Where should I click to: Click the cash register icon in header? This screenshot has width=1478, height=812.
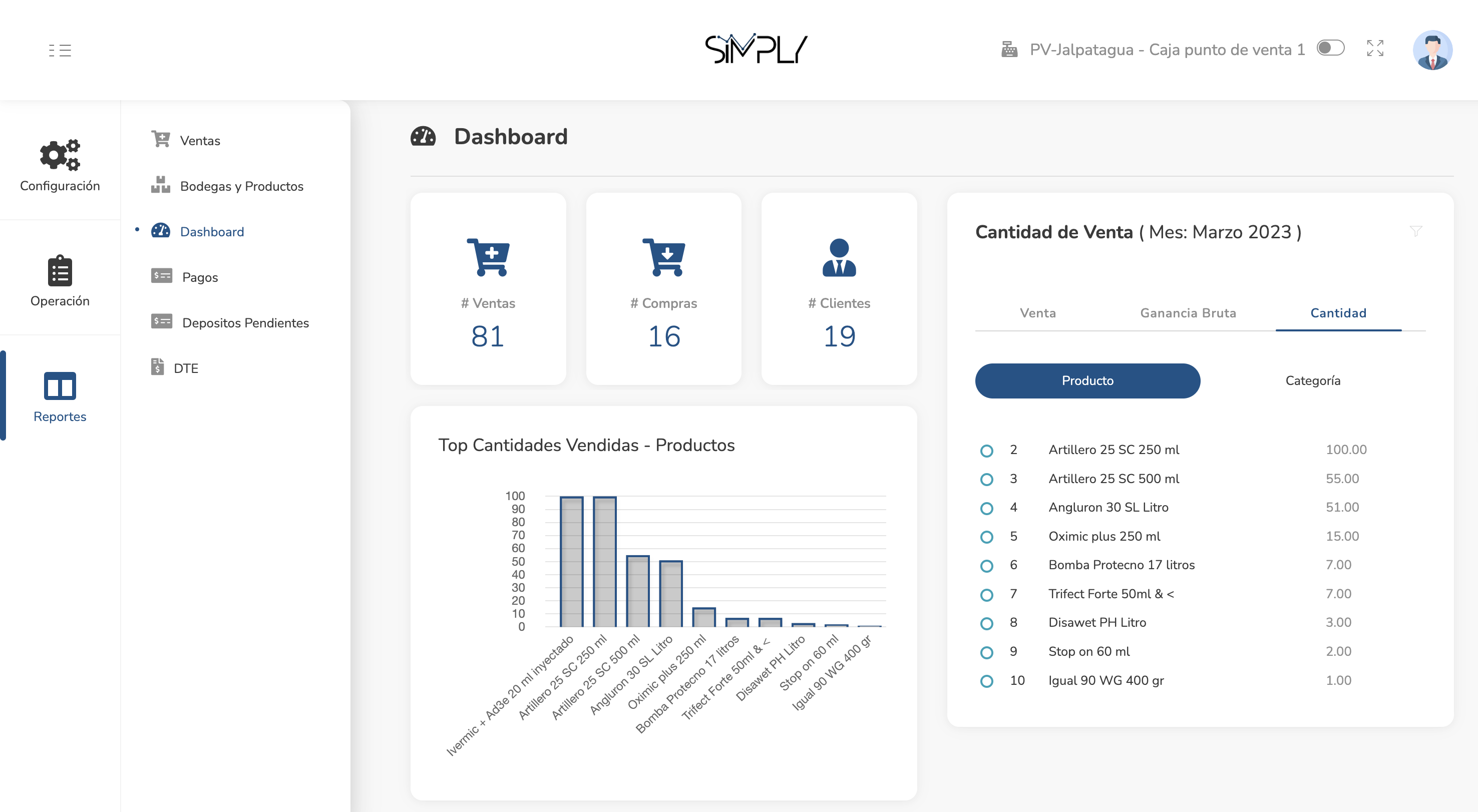(x=1009, y=50)
